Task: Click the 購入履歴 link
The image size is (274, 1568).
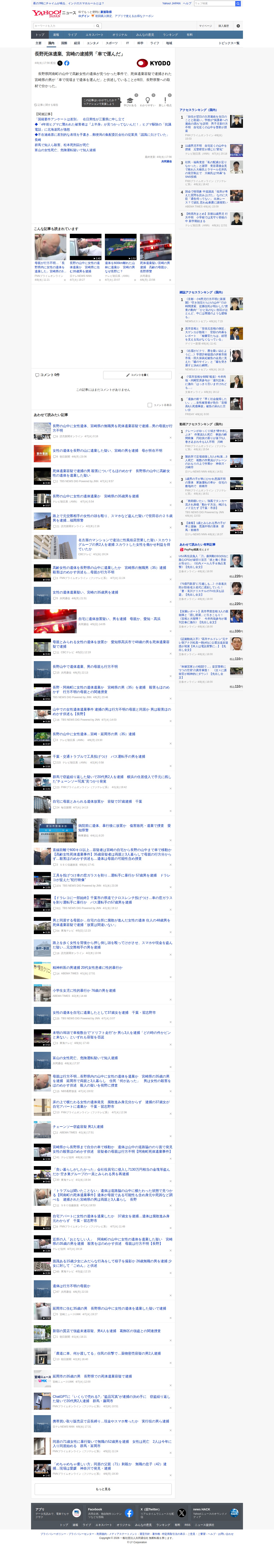Action: (223, 26)
